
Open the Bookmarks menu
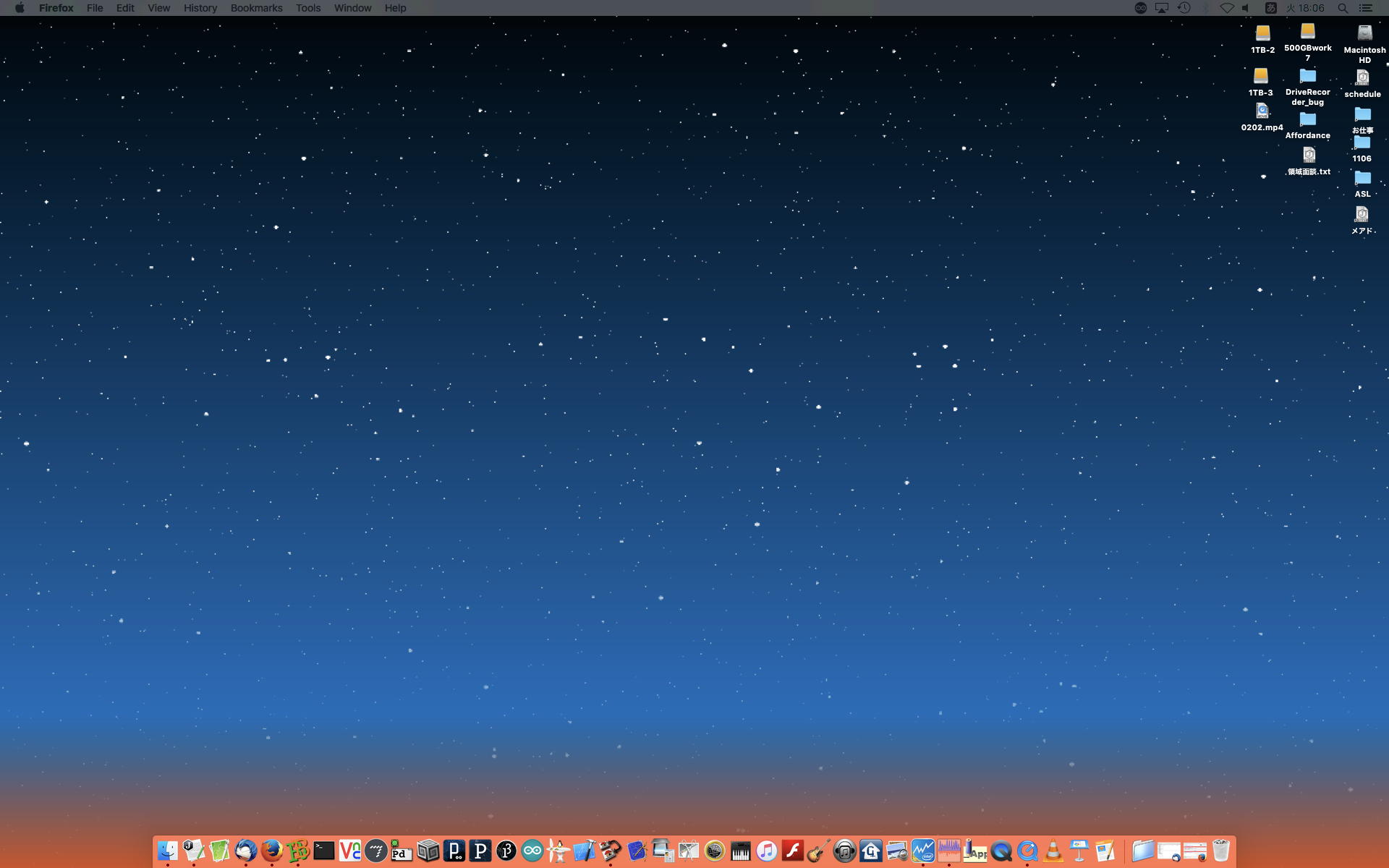(x=256, y=8)
